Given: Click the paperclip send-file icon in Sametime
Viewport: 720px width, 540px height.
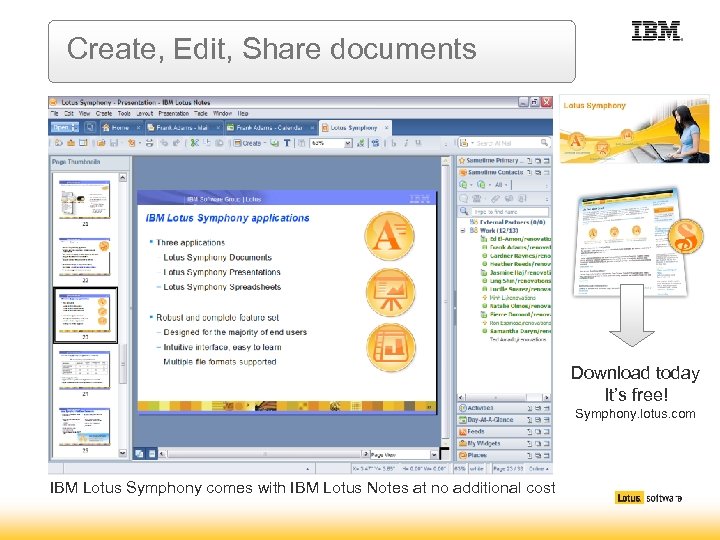Looking at the screenshot, I should [x=495, y=199].
